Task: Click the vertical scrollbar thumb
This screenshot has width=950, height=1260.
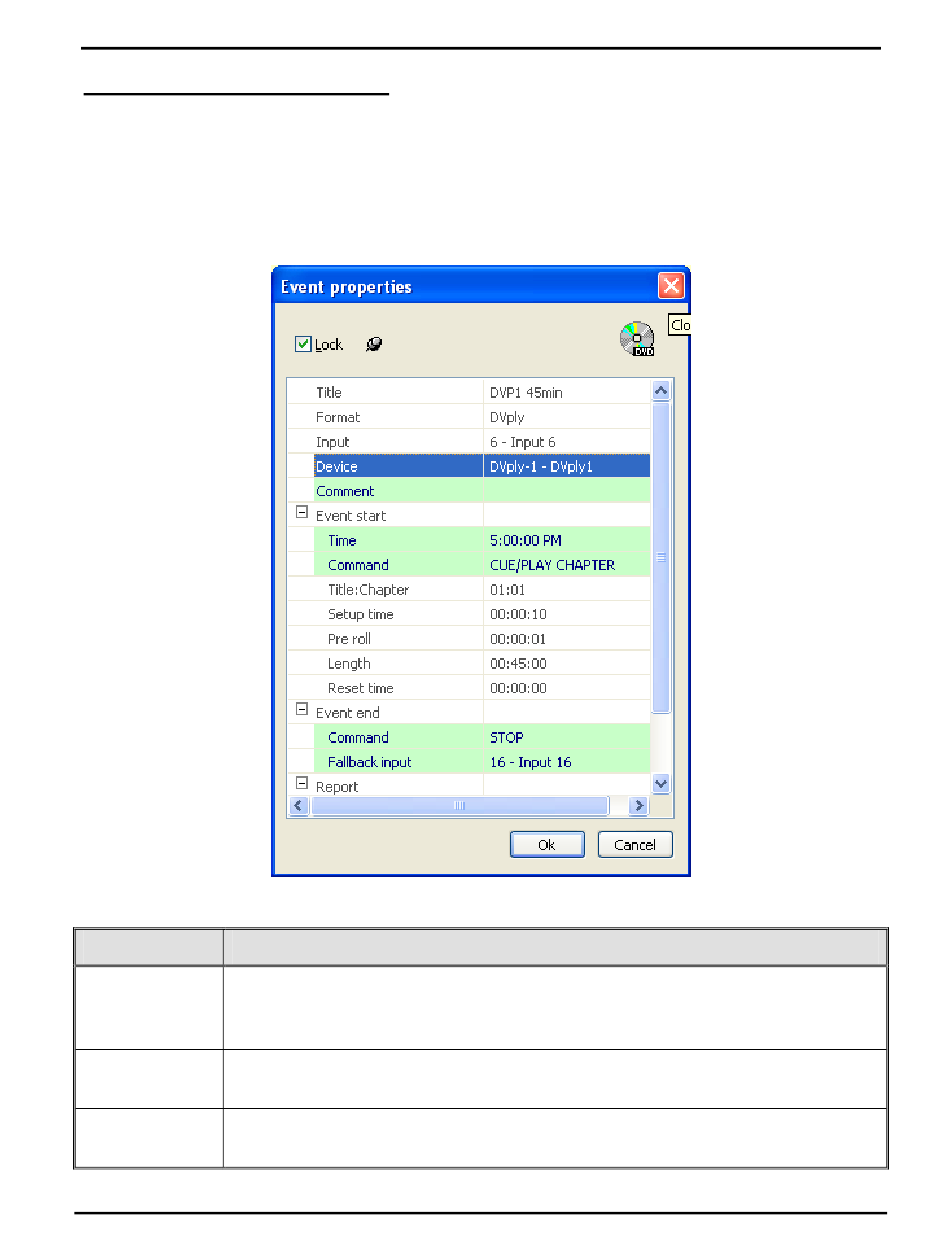Action: click(x=661, y=557)
